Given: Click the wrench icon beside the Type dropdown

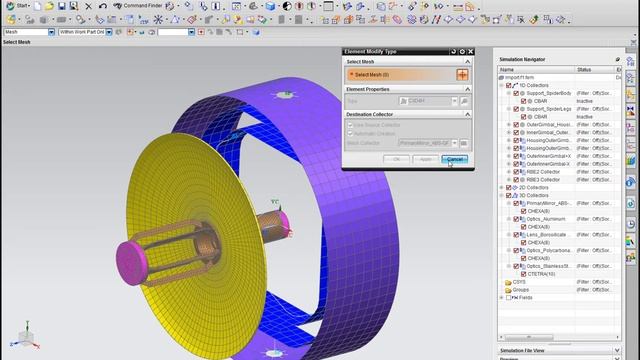Looking at the screenshot, I should [464, 101].
